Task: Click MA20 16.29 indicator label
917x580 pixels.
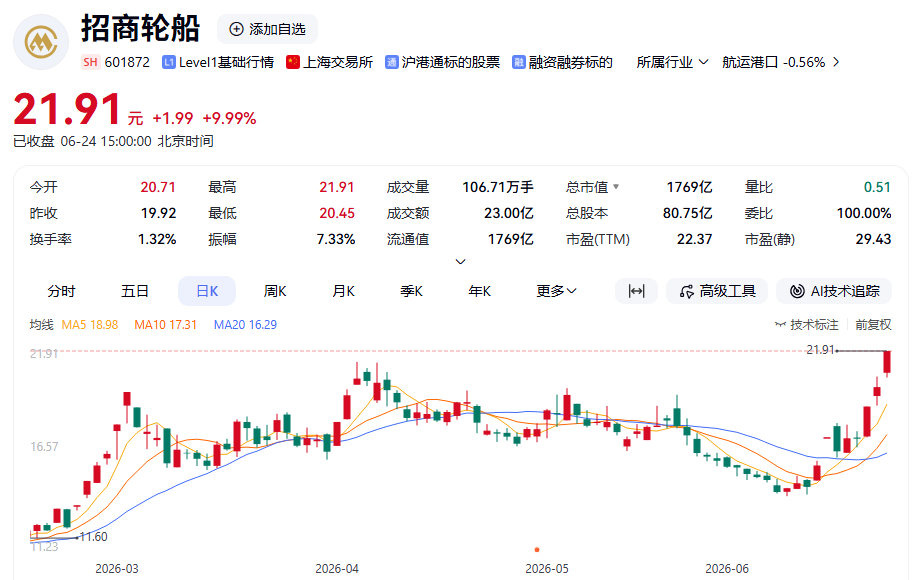Action: (245, 324)
